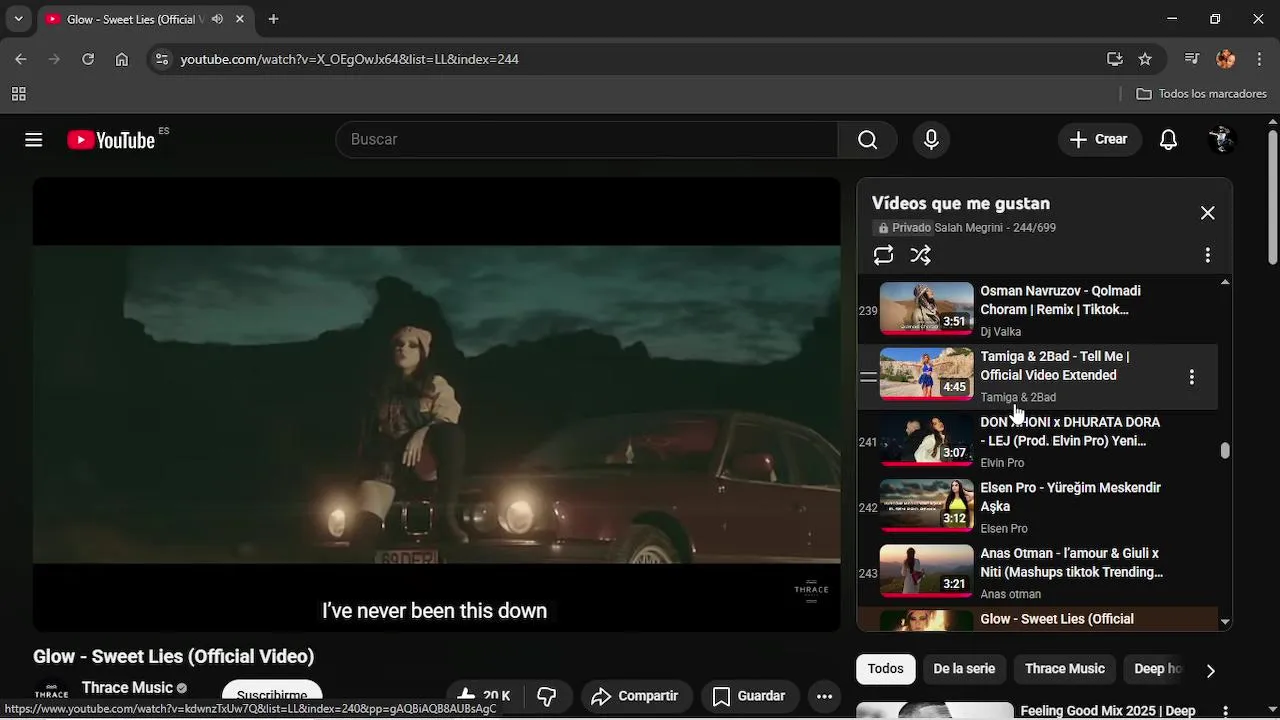
Task: Open tab search dropdown
Action: tap(18, 19)
